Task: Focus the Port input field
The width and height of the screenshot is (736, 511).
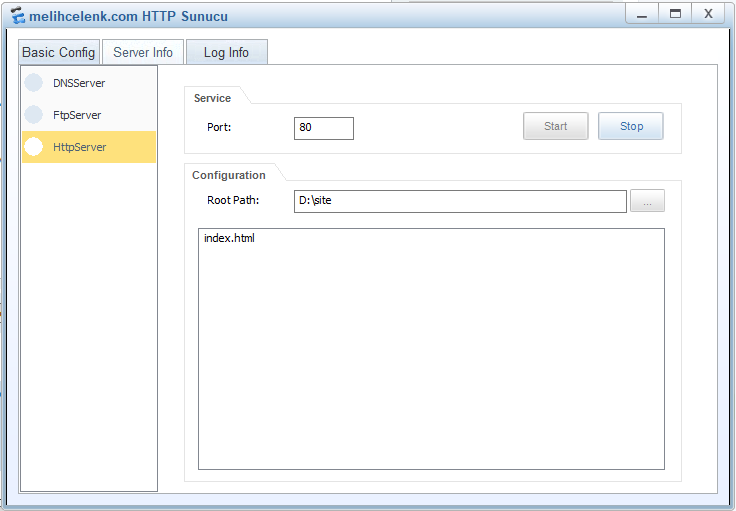Action: (324, 128)
